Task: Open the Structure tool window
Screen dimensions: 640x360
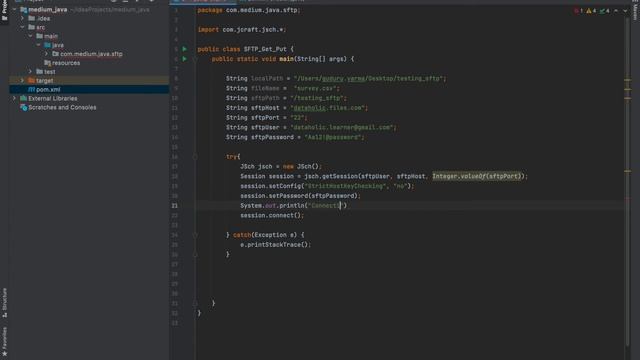Action: (x=4, y=302)
